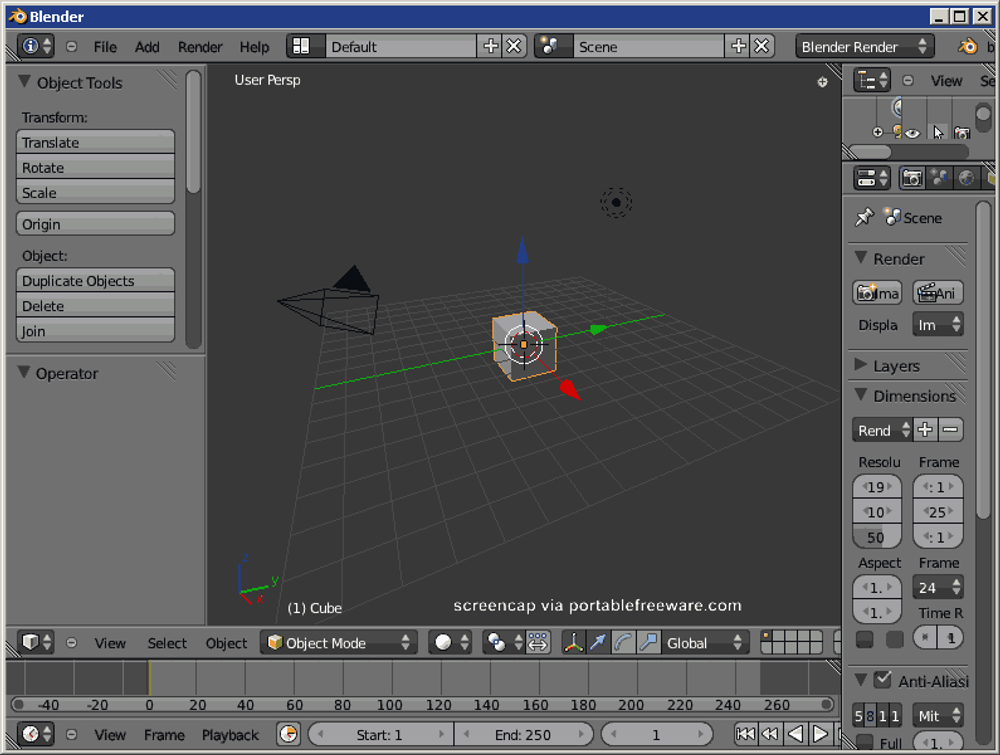Open the Add menu in top header
This screenshot has height=755, width=1000.
(147, 47)
